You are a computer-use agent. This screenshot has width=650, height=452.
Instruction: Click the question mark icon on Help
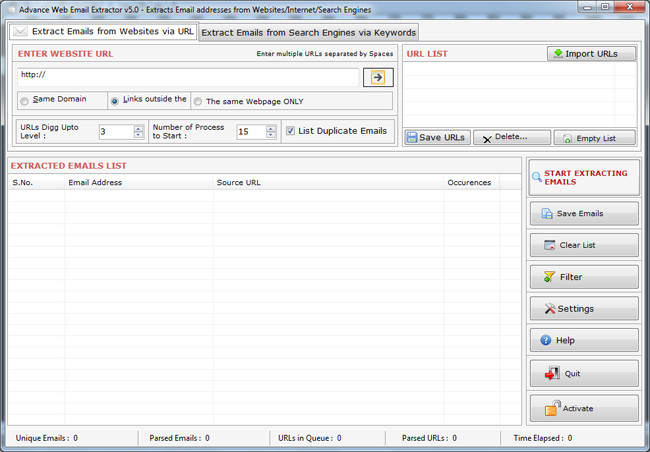tap(546, 340)
